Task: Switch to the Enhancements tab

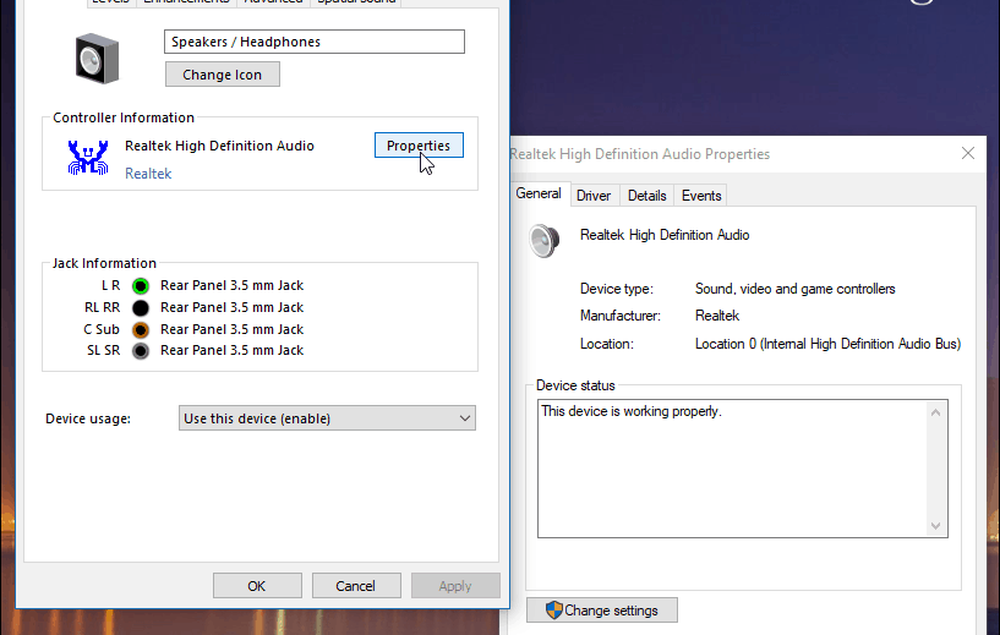Action: pos(186,2)
